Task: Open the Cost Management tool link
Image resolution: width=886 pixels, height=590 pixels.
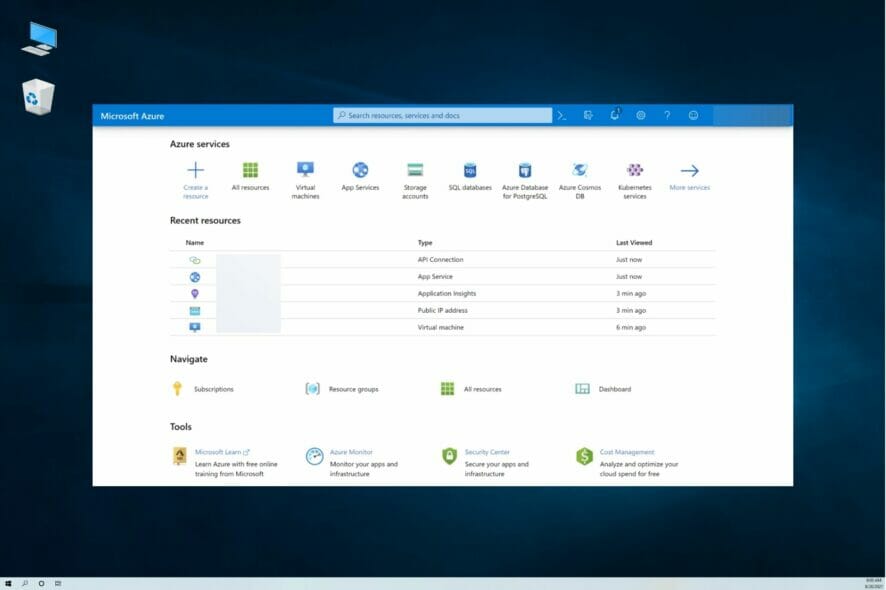Action: point(627,452)
